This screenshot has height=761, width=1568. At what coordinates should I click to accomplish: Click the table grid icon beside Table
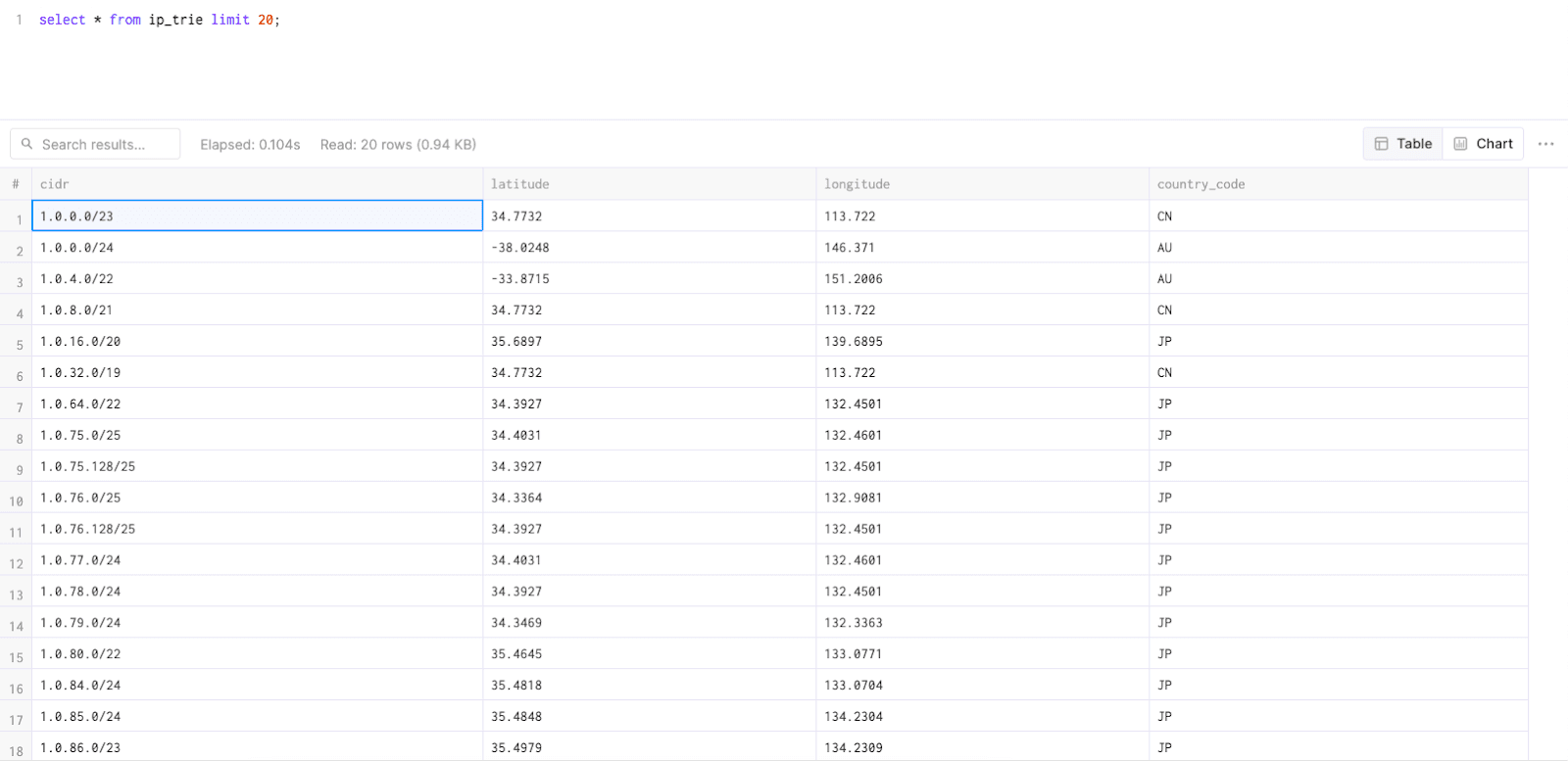[x=1381, y=144]
